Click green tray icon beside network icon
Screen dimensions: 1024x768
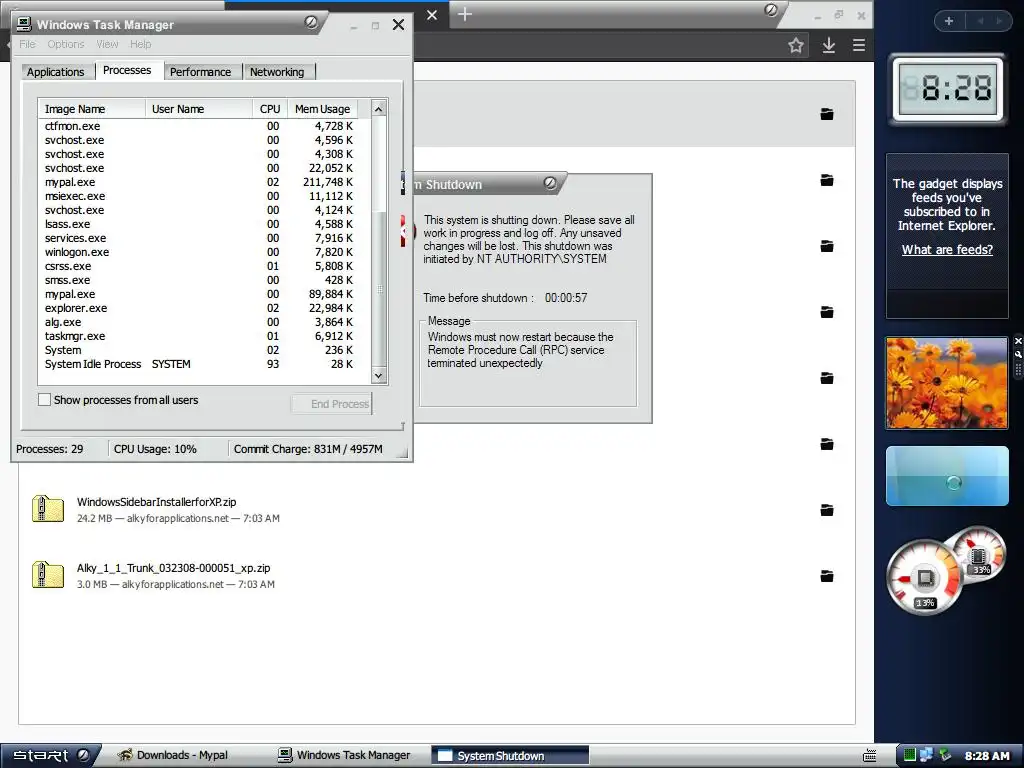click(x=909, y=756)
